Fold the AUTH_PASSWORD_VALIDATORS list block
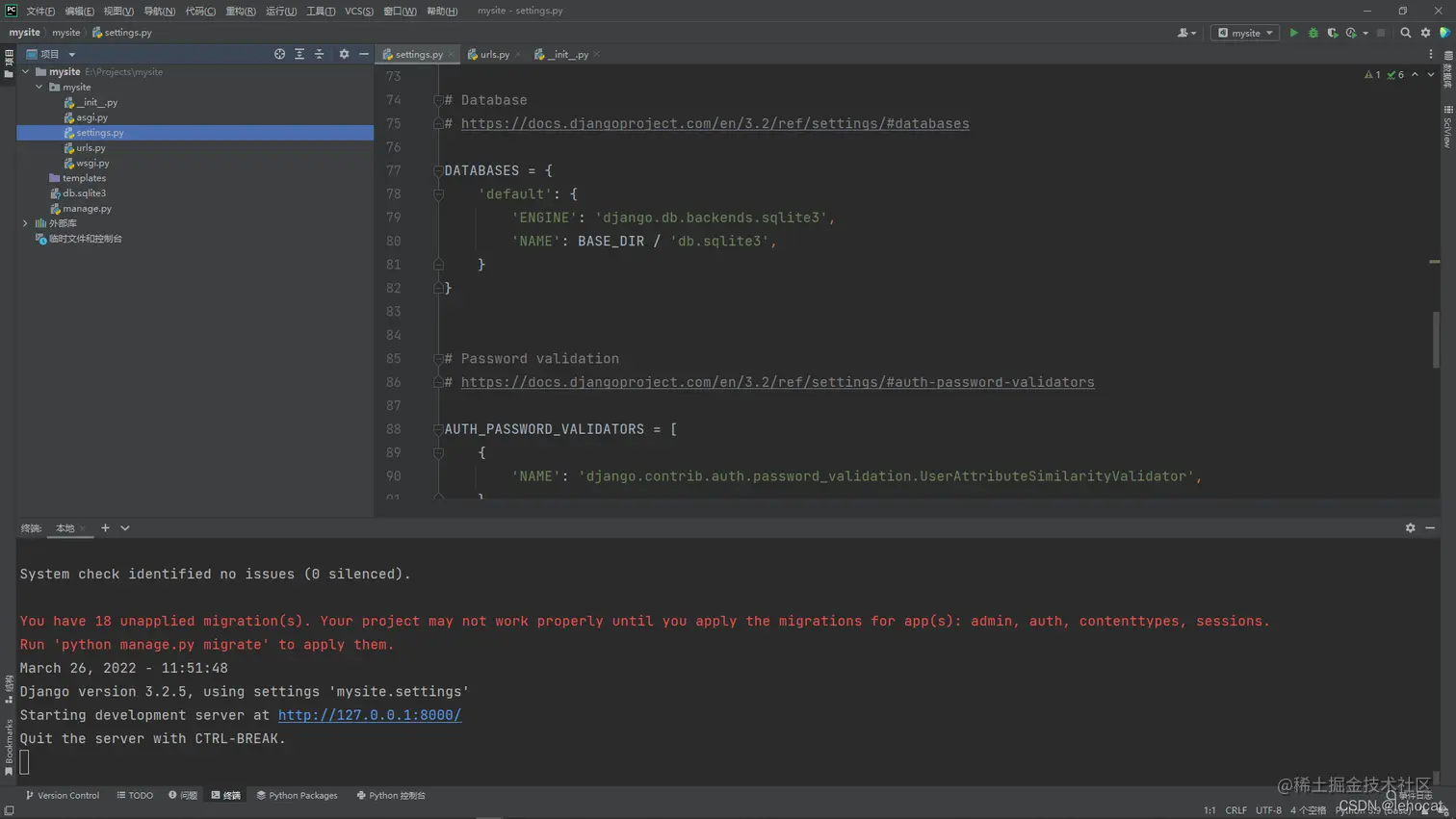 point(438,429)
